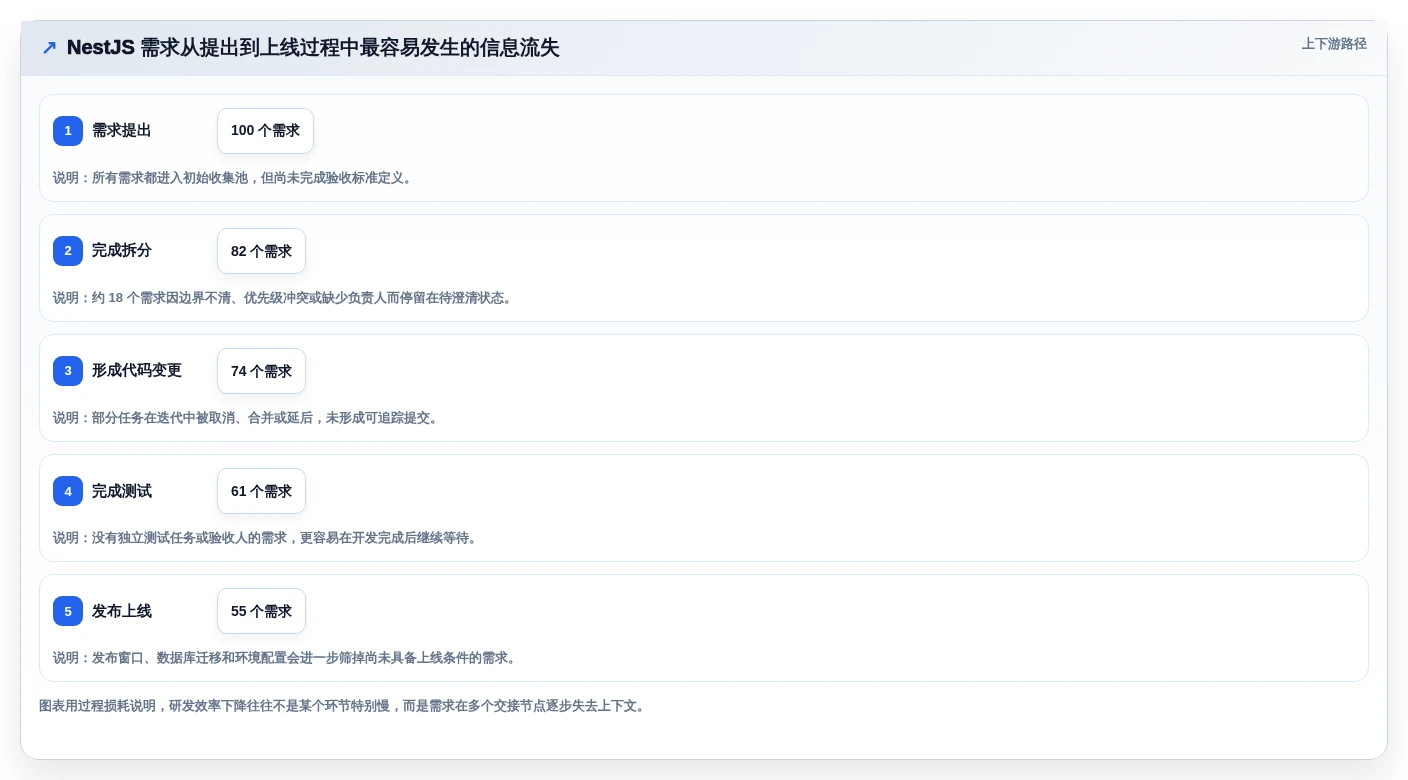Click the 发布上线 stage label
Viewport: 1408px width, 780px height.
pos(122,611)
